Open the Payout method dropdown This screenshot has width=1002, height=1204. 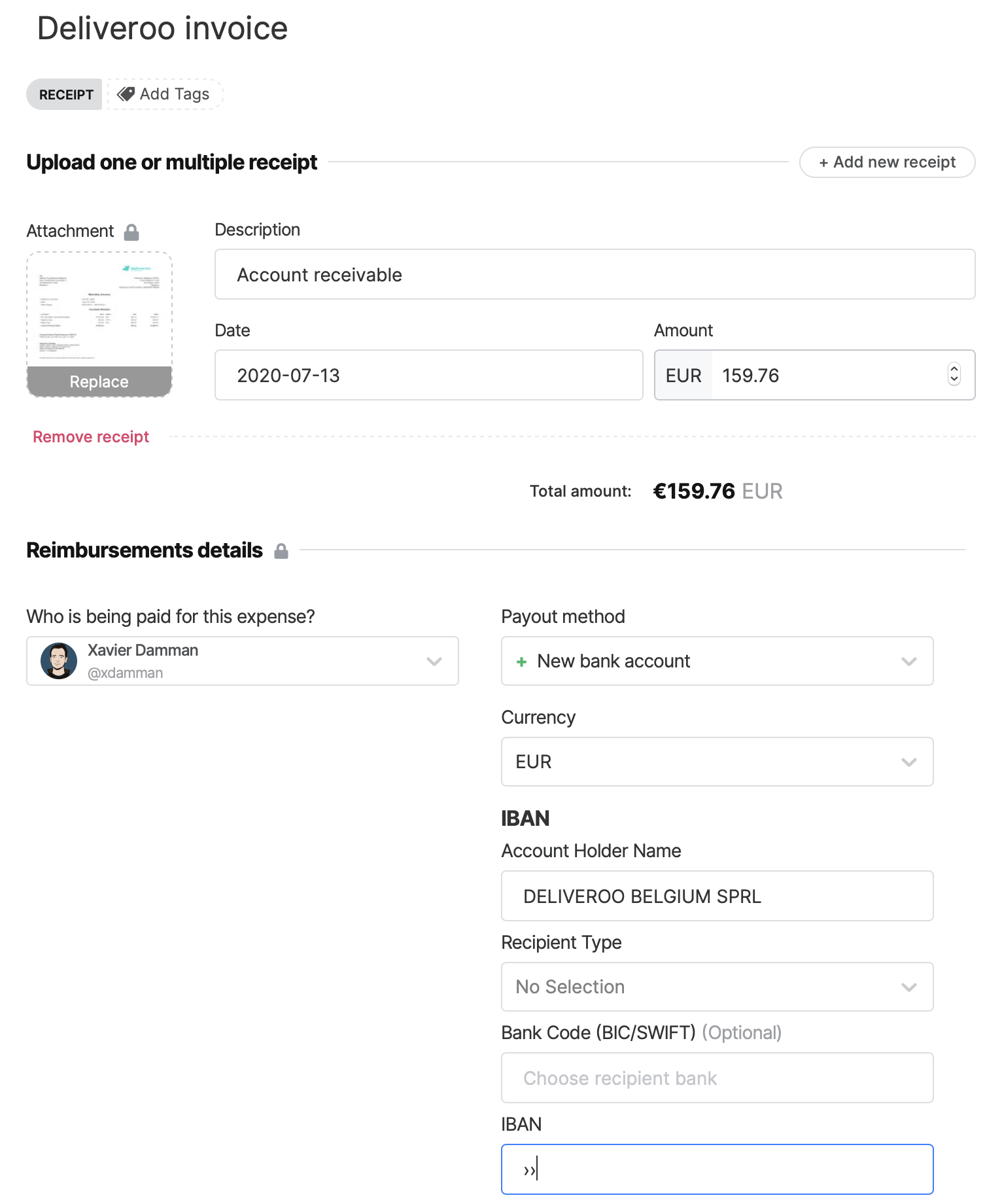pyautogui.click(x=717, y=661)
